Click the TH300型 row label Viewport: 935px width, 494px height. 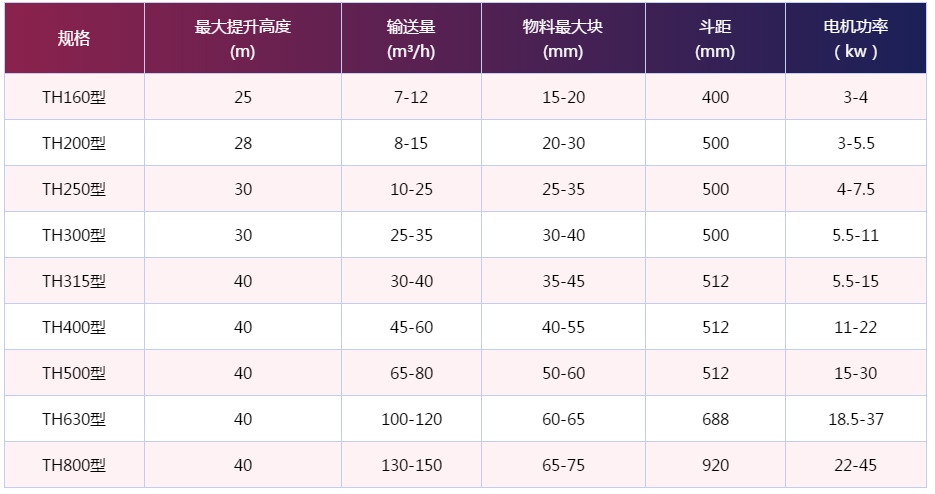[x=74, y=235]
